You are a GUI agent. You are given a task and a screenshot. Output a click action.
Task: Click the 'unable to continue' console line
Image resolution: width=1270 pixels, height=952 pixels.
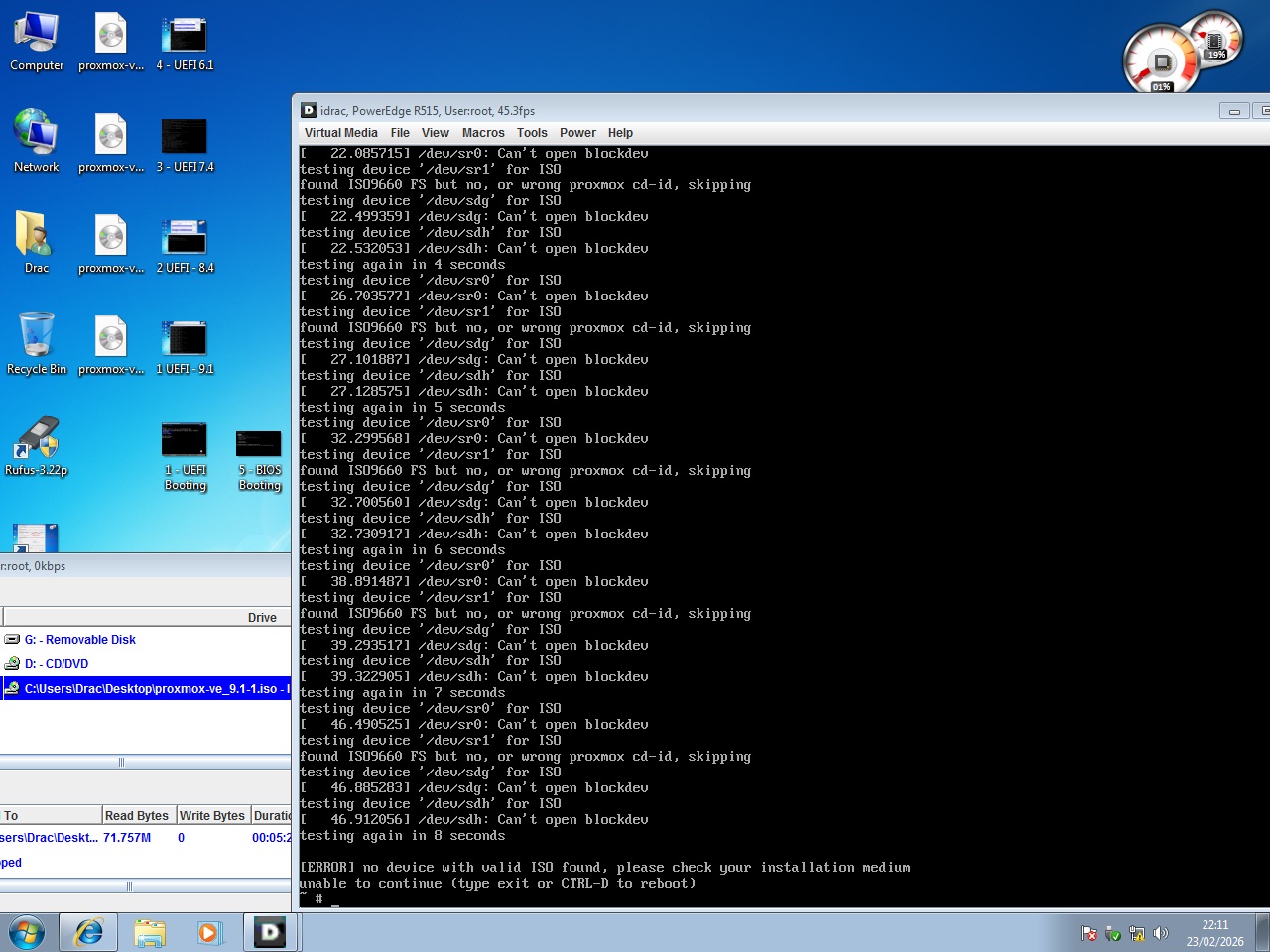pos(498,884)
